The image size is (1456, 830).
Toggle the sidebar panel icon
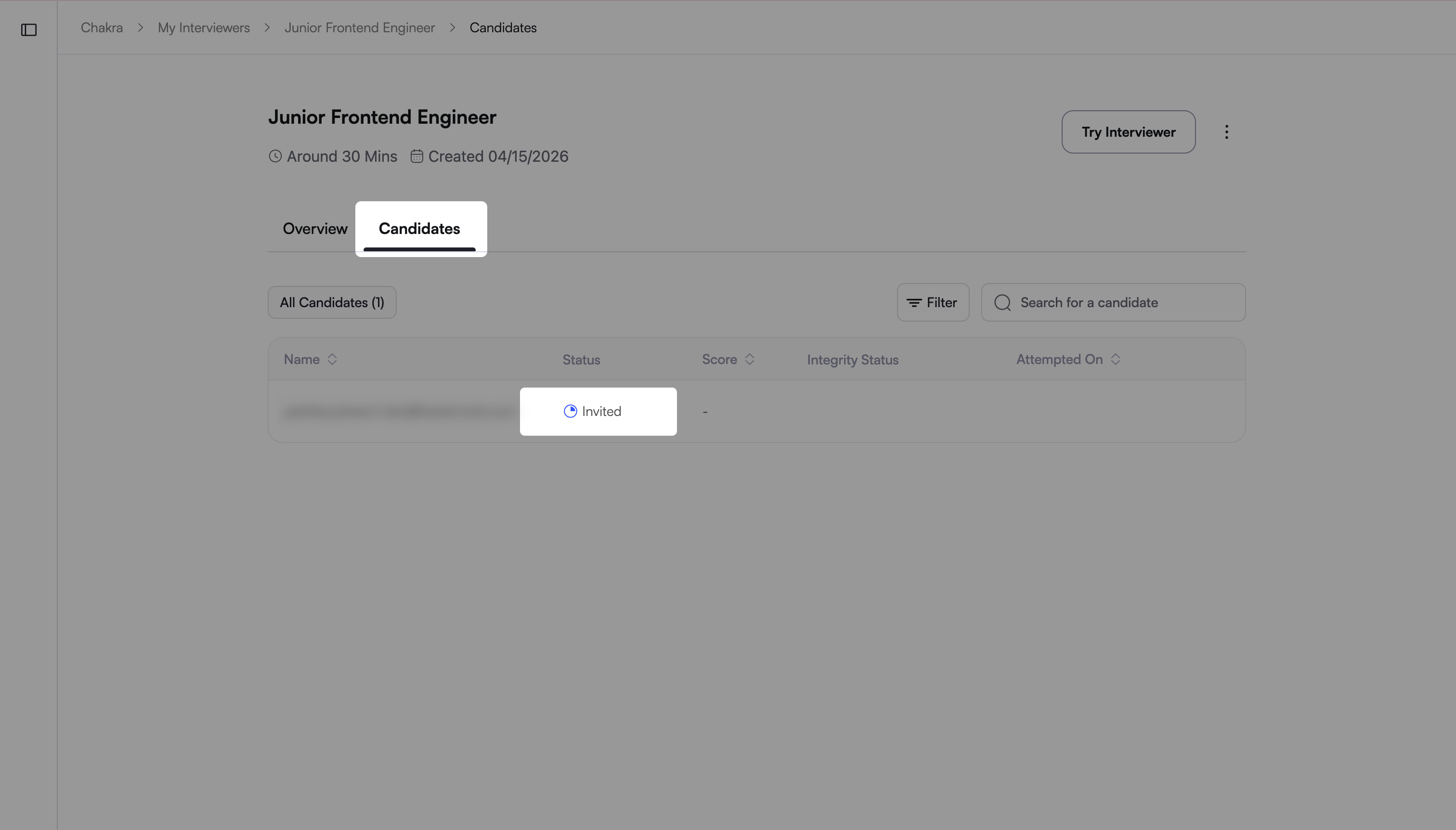(29, 30)
